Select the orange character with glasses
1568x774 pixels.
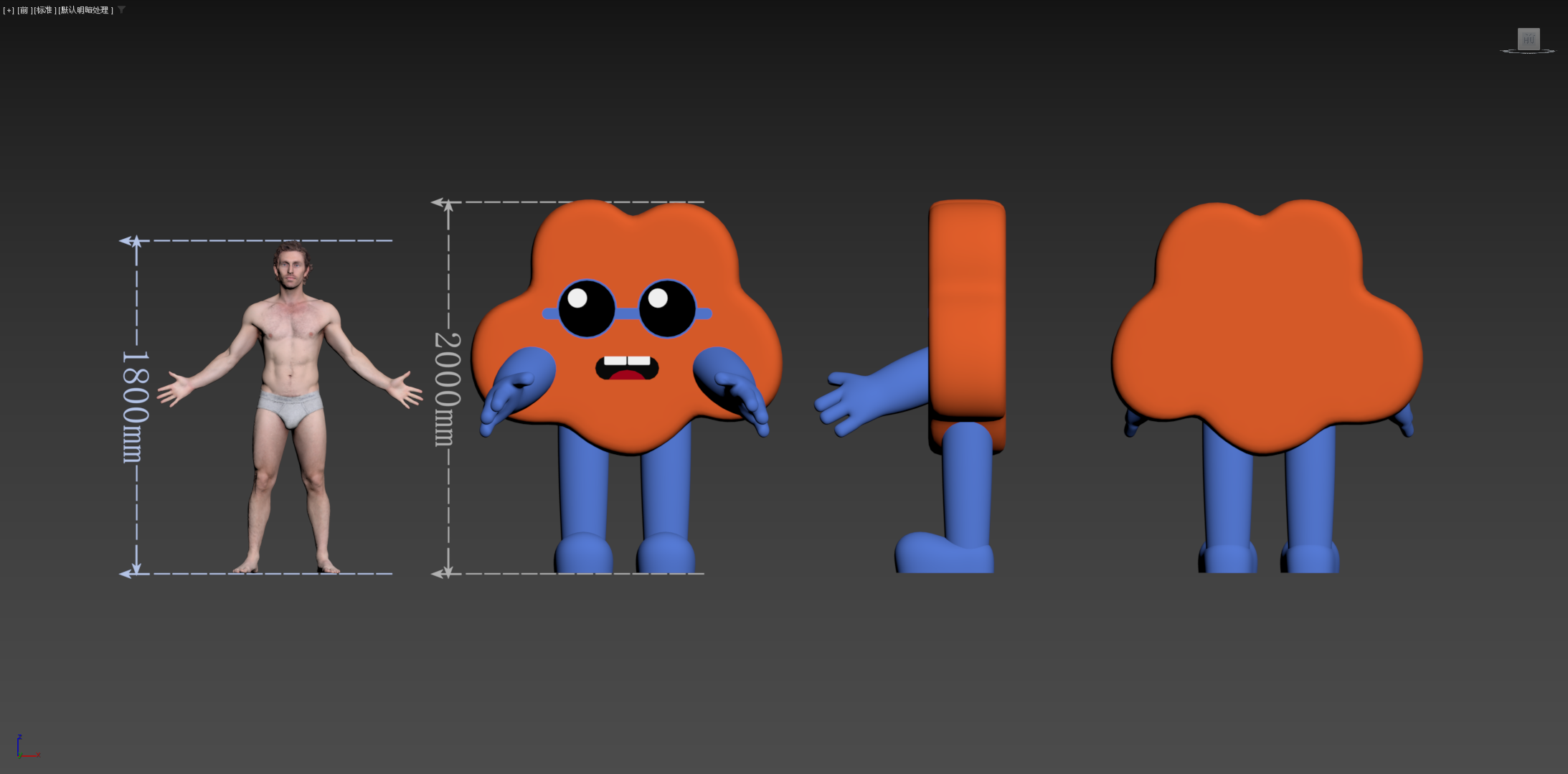click(x=626, y=386)
